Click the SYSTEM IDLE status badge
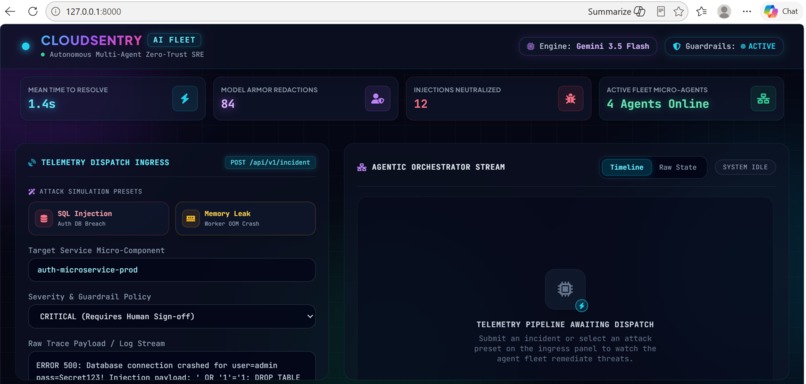This screenshot has height=384, width=806. tap(745, 168)
